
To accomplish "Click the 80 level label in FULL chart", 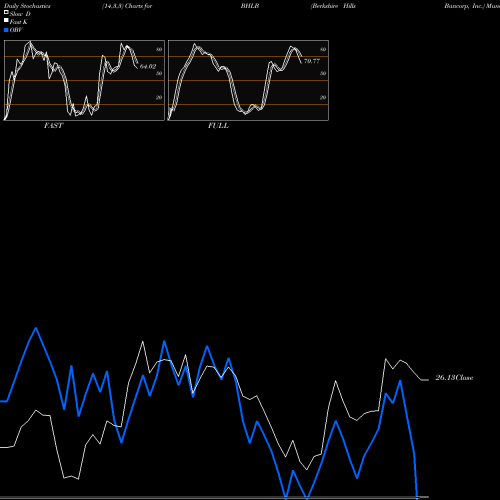I will pyautogui.click(x=323, y=49).
